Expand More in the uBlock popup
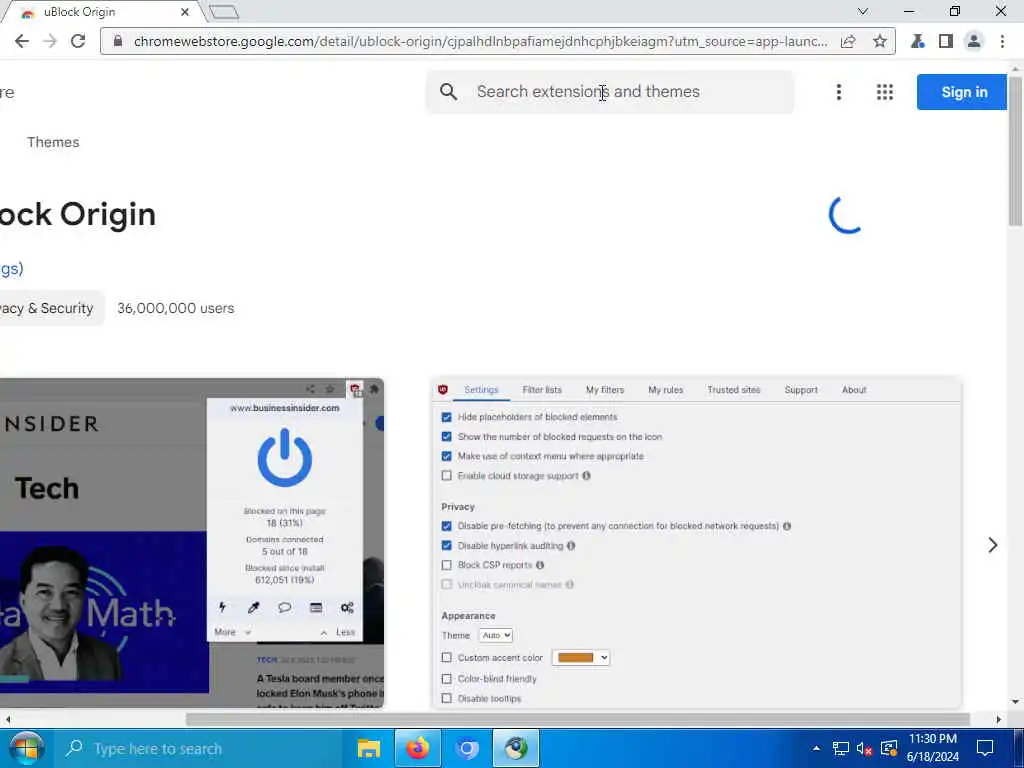This screenshot has width=1024, height=768. pyautogui.click(x=232, y=632)
